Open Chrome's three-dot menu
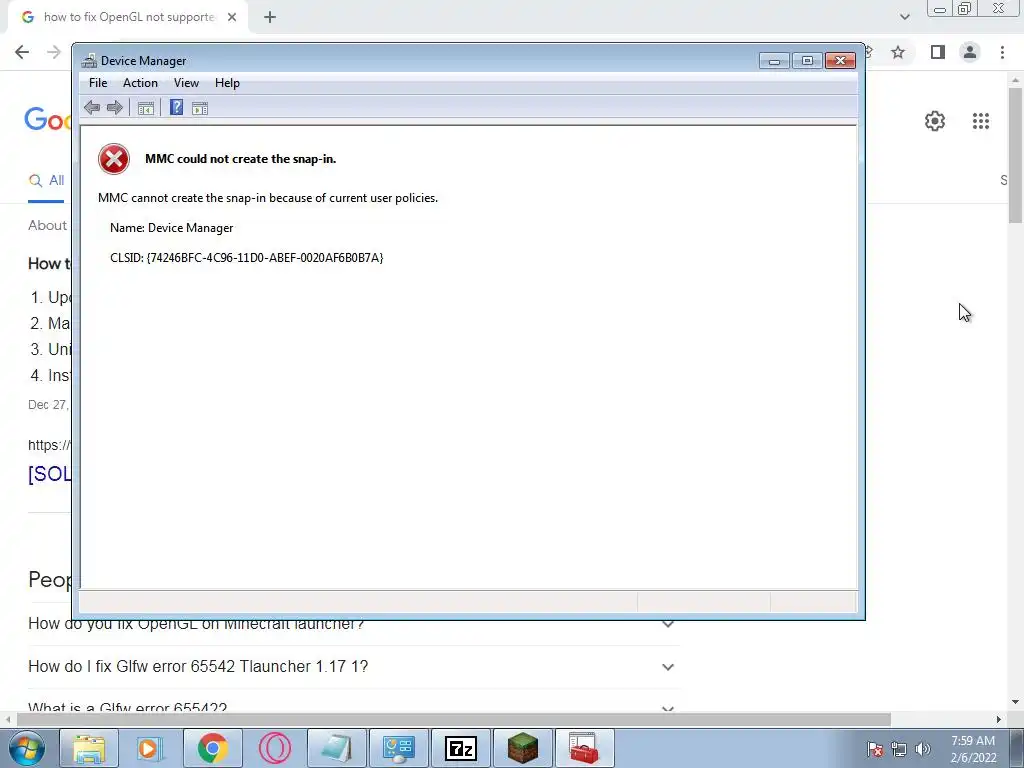The width and height of the screenshot is (1024, 768). (1002, 52)
